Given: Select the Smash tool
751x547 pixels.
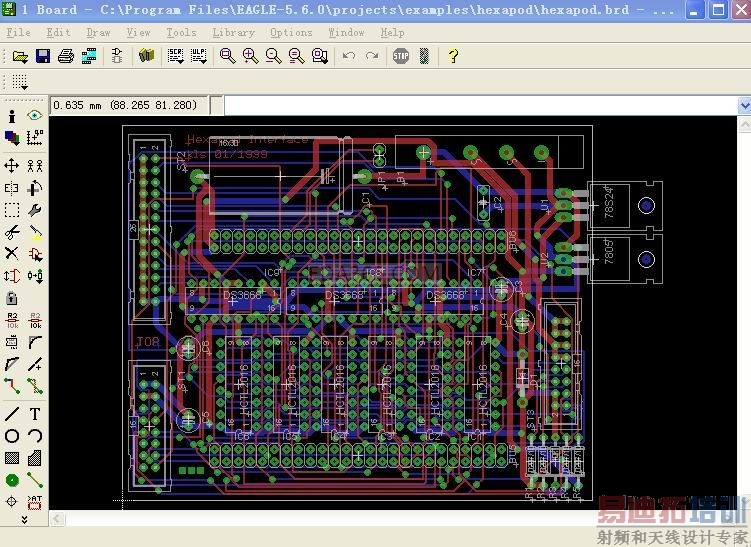Looking at the screenshot, I should pyautogui.click(x=12, y=342).
